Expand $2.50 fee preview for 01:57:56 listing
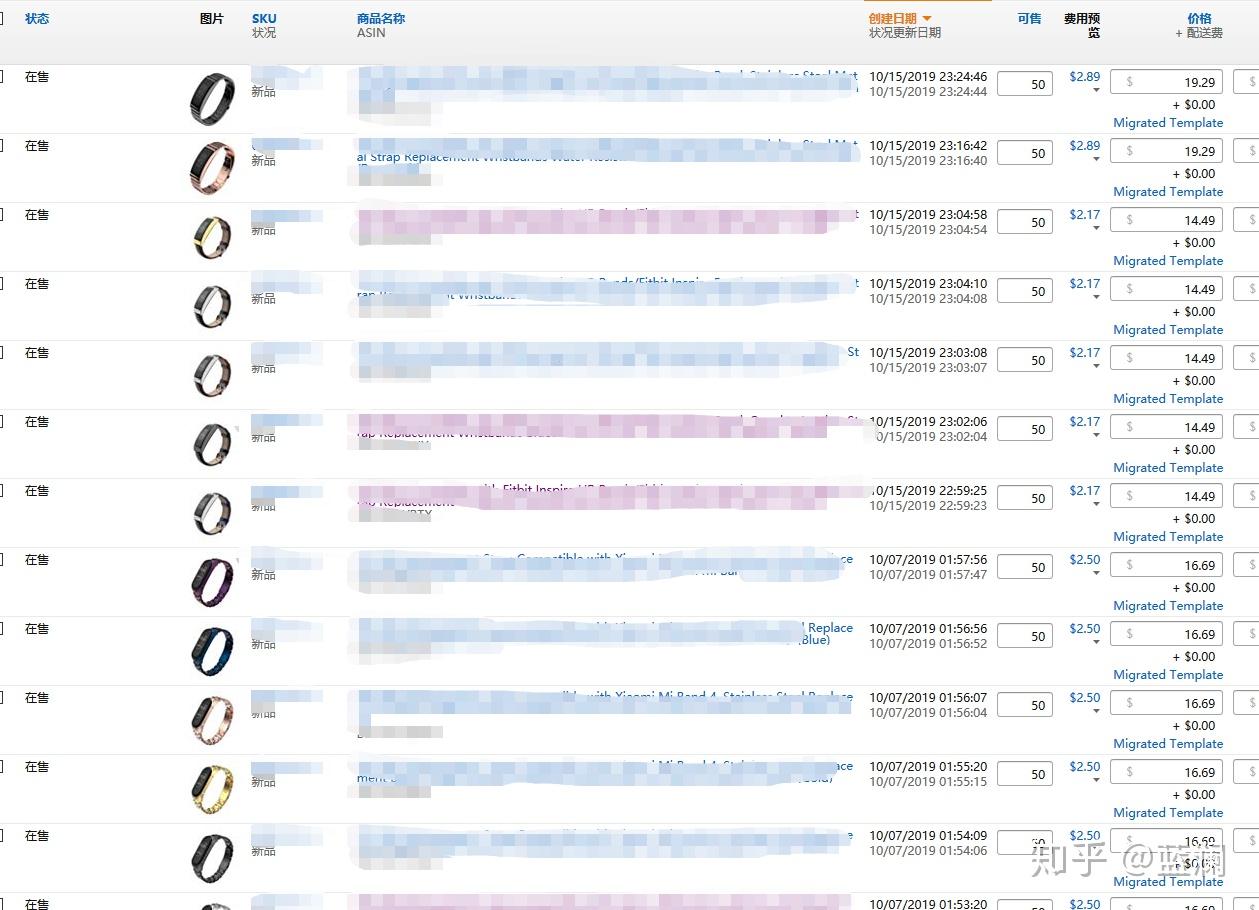Screen dimensions: 1259x910 [1096, 574]
